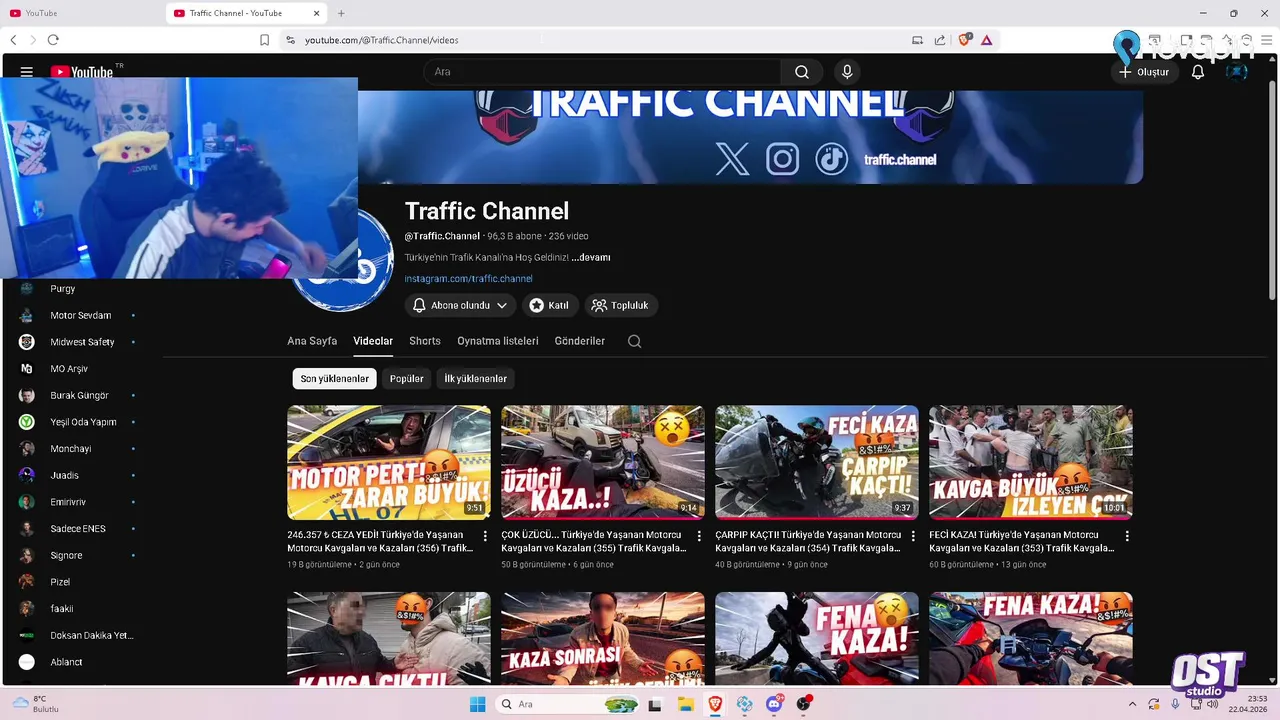Open options menu for 246.357 ₺ CEZA YEDİ video
Image resolution: width=1280 pixels, height=720 pixels.
(485, 536)
